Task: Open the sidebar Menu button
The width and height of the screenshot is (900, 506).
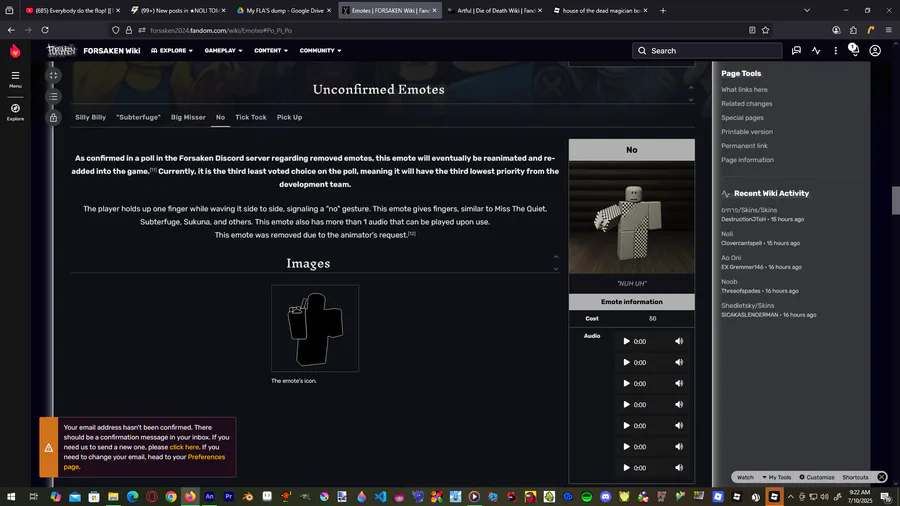Action: pyautogui.click(x=15, y=79)
